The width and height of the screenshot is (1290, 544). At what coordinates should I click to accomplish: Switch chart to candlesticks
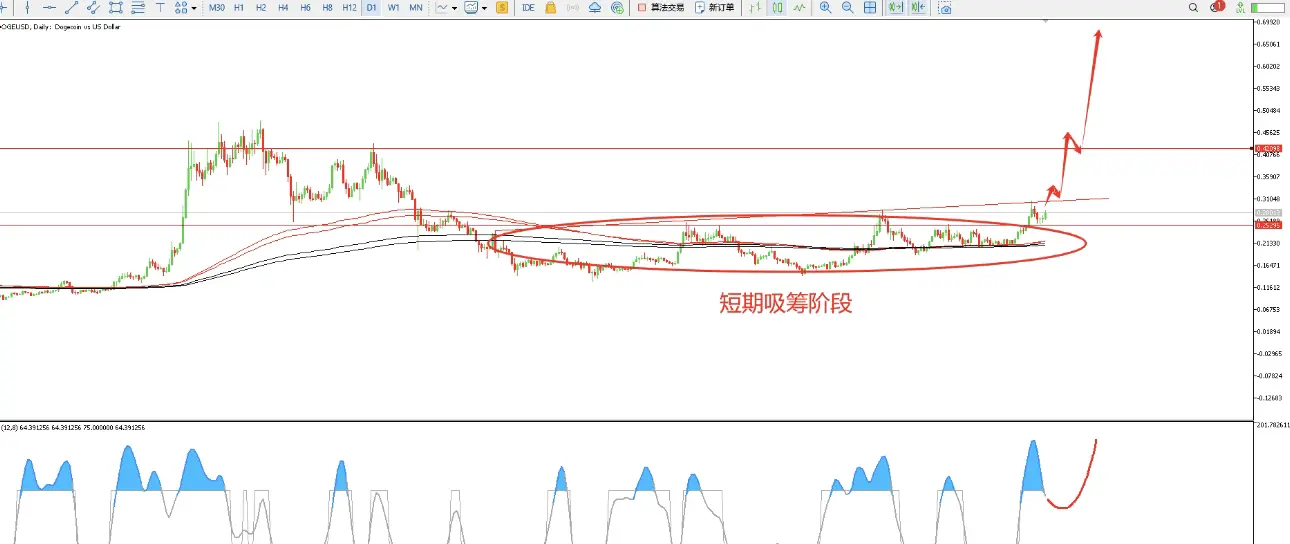click(777, 8)
